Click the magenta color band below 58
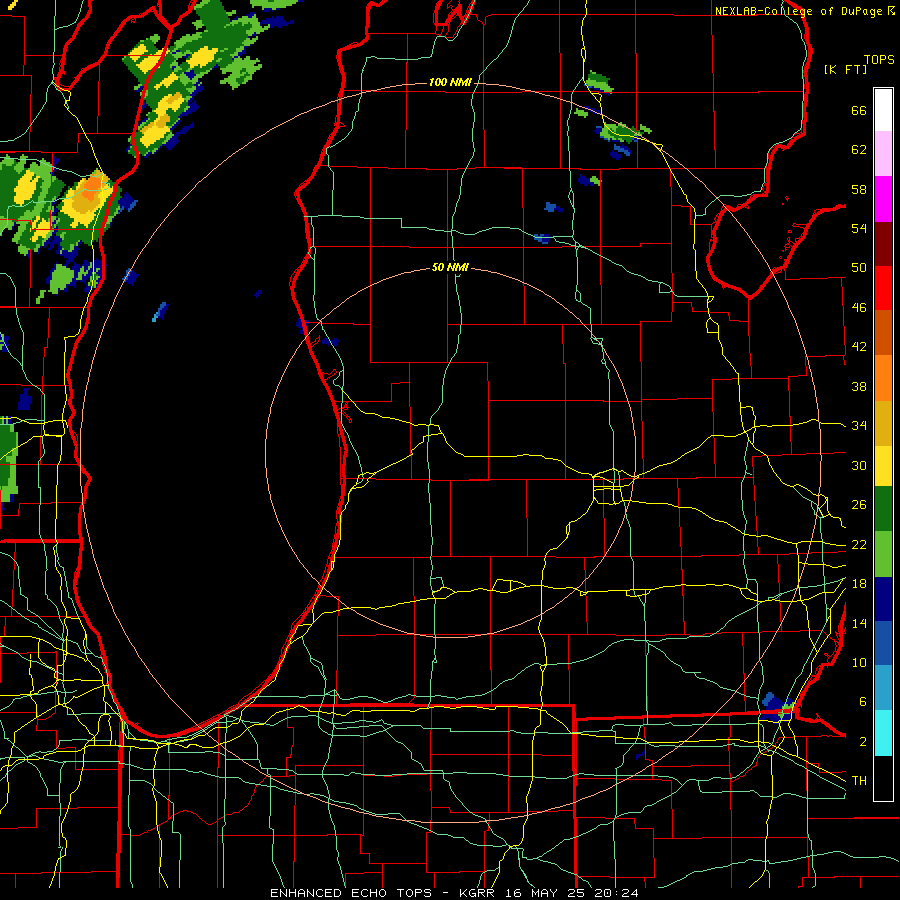Screen dimensions: 900x900 tap(883, 199)
